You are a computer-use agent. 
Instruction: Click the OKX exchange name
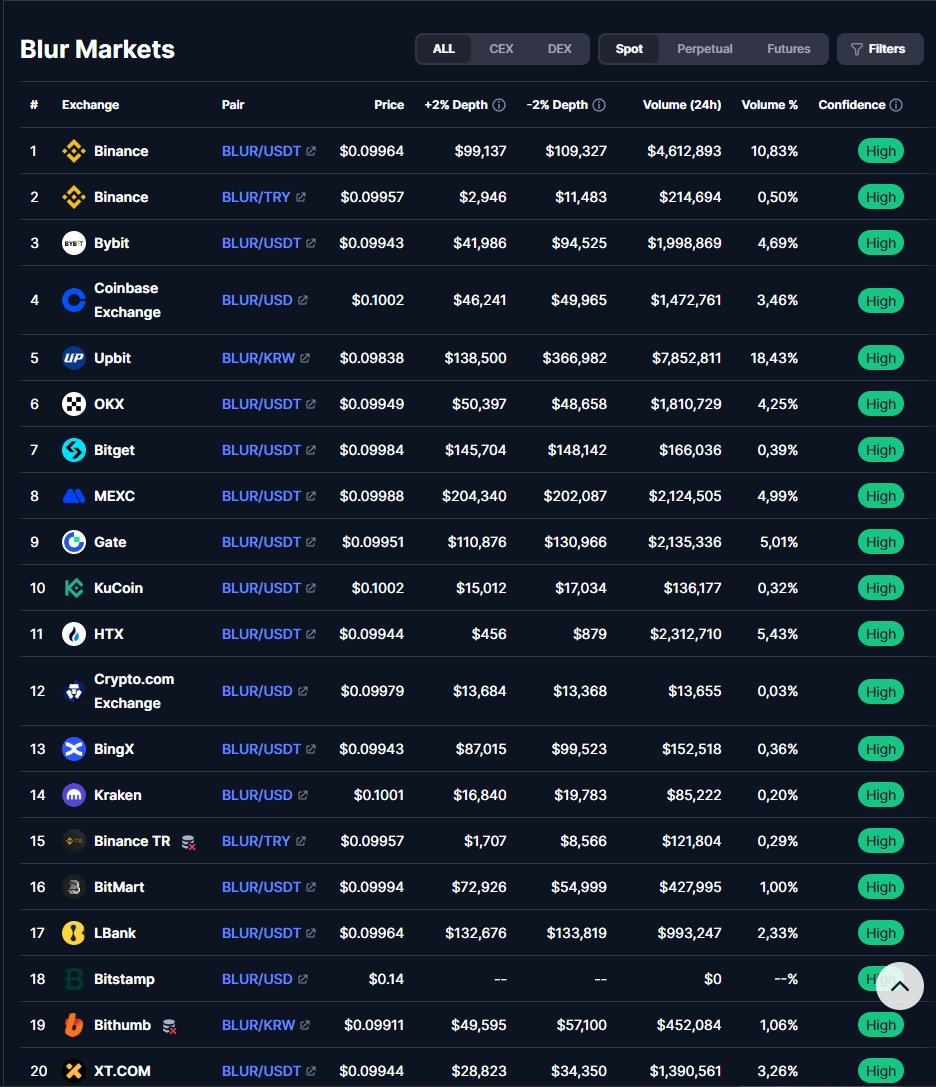(109, 404)
